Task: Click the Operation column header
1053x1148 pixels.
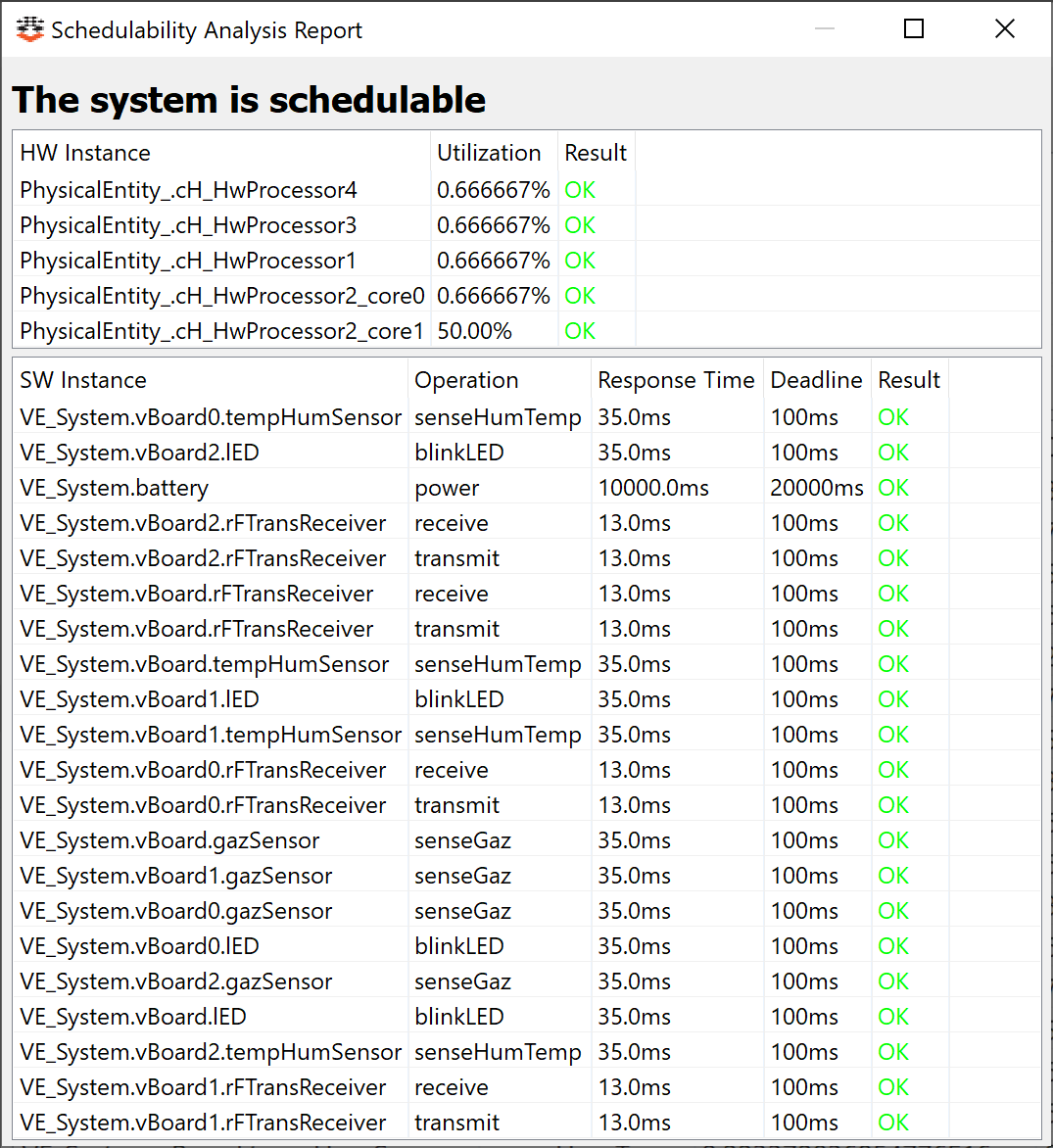Action: tap(499, 380)
